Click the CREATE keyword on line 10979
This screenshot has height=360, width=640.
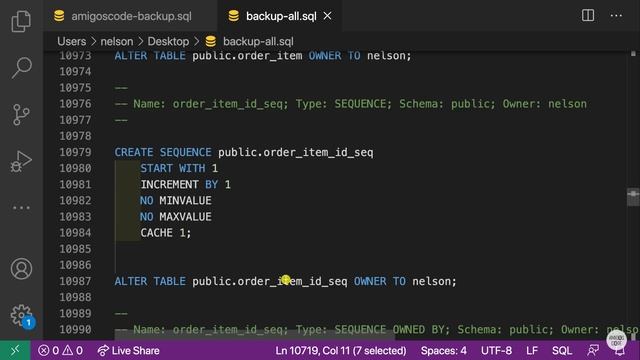[133, 152]
